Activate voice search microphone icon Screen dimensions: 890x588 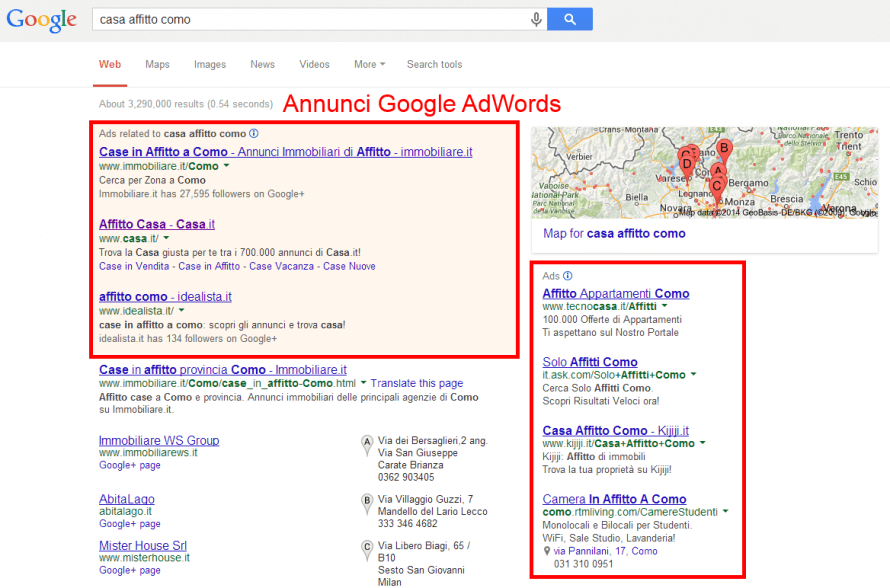[536, 19]
